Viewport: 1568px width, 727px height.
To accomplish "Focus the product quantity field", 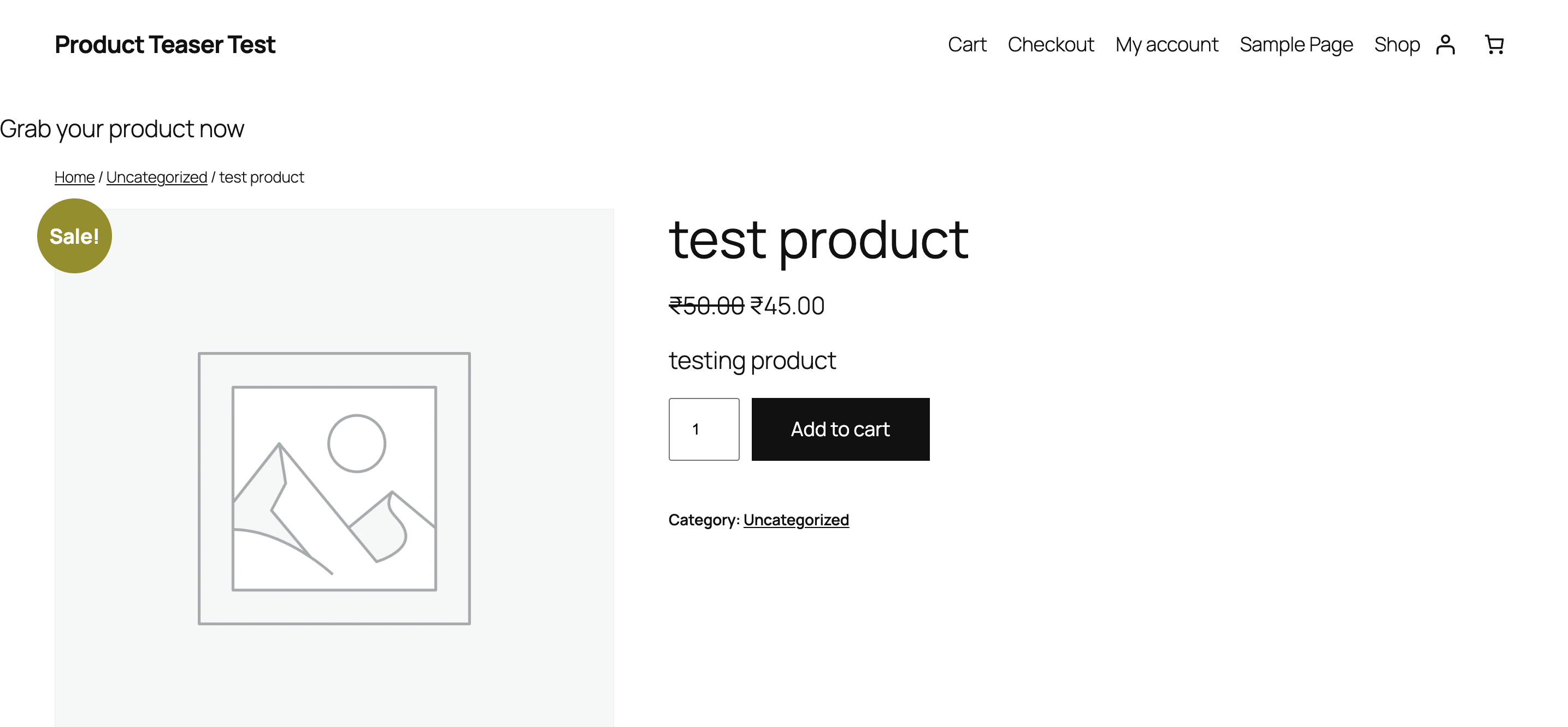I will (x=704, y=429).
